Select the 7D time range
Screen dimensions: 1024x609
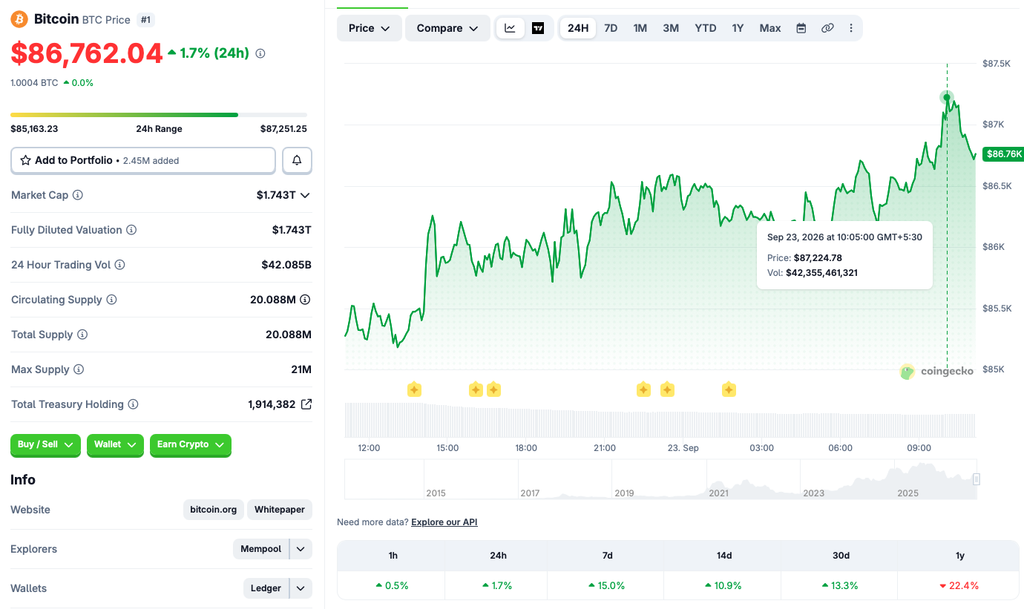click(611, 28)
